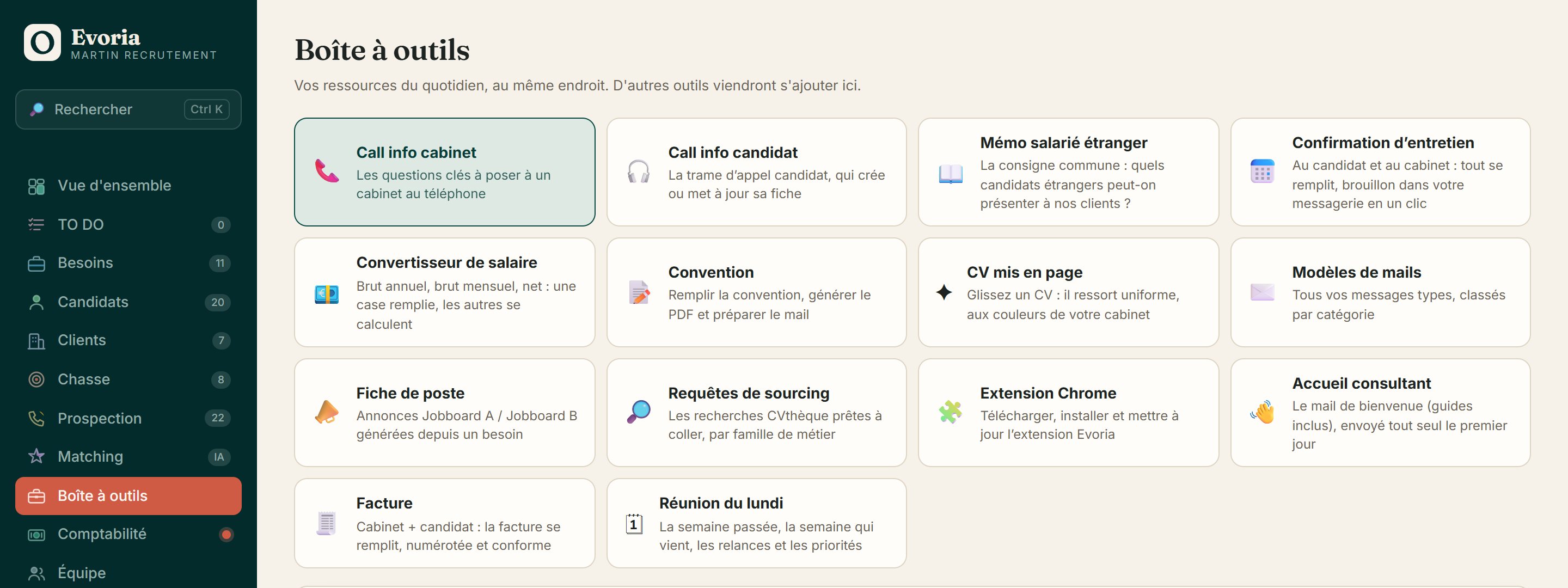Select the Boîte à outils menu item
Image resolution: width=1568 pixels, height=588 pixels.
[x=128, y=495]
